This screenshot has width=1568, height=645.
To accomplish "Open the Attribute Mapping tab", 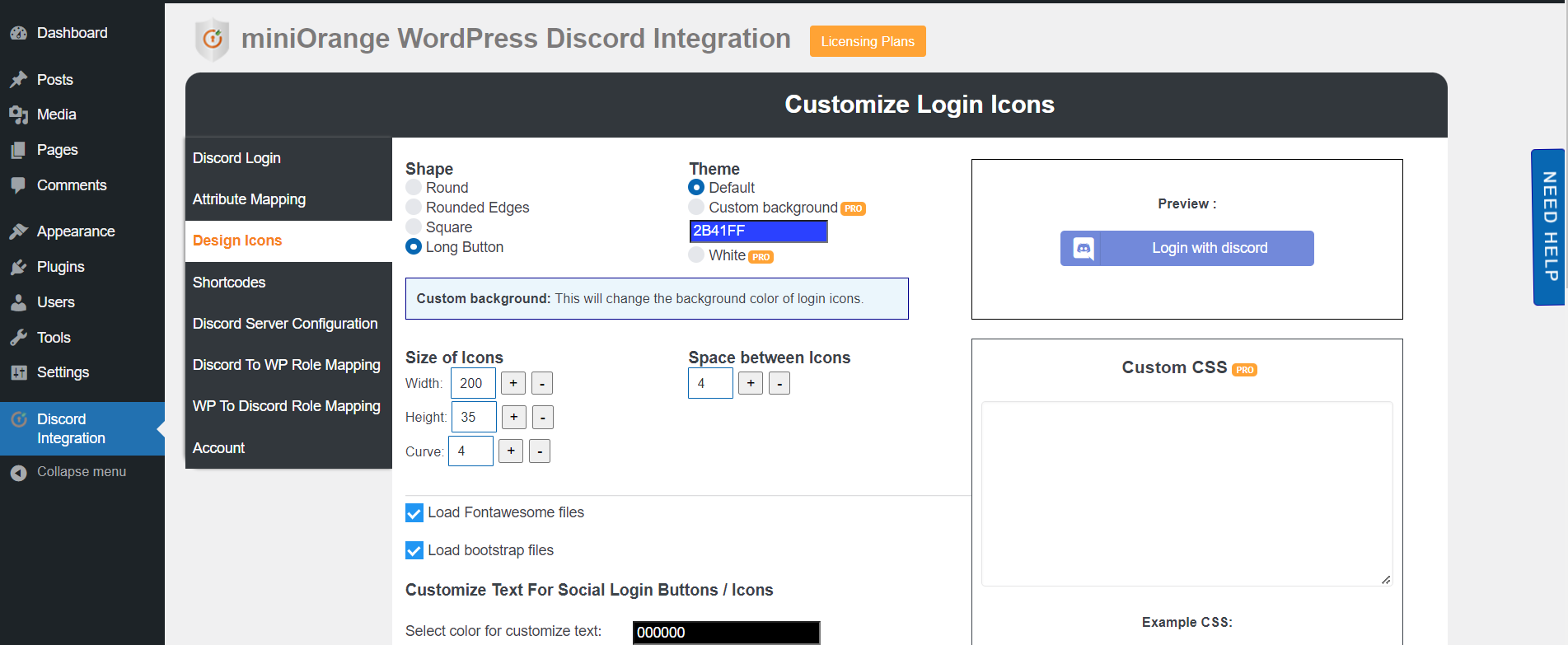I will (x=288, y=199).
